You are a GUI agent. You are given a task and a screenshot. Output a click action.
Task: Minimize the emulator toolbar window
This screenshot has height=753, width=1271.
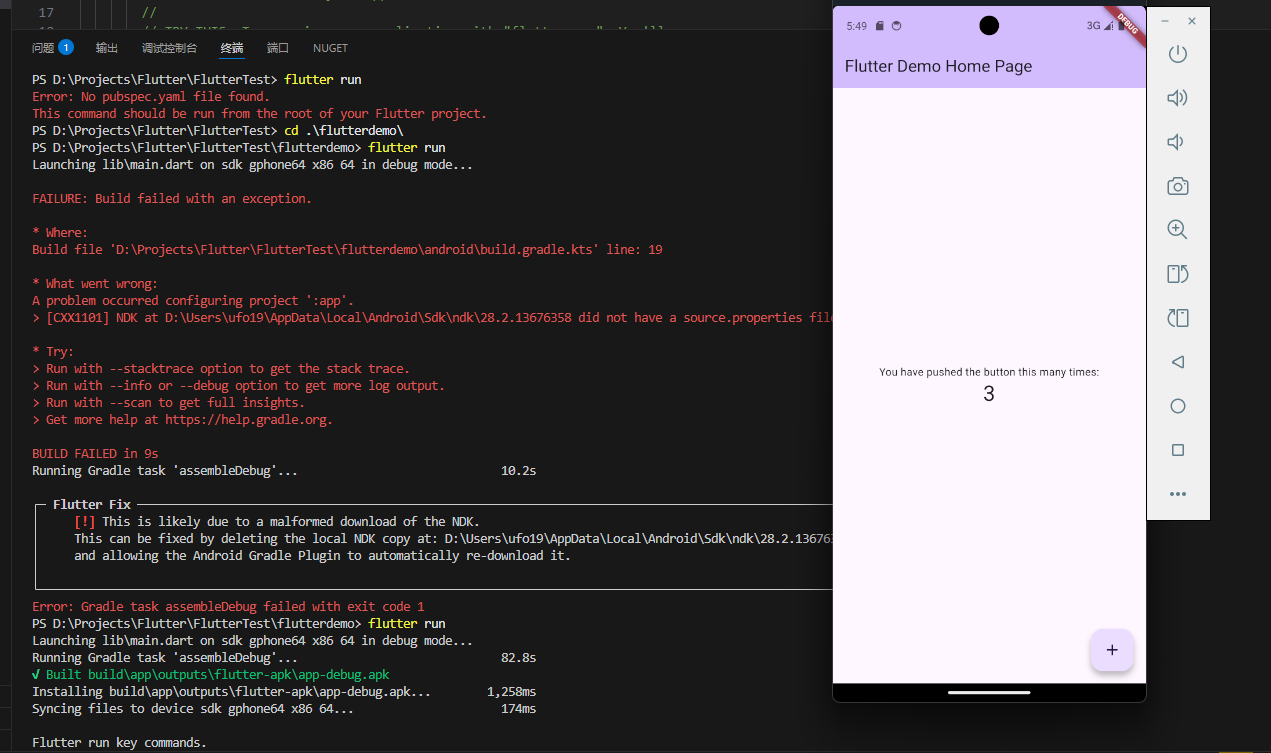tap(1166, 21)
